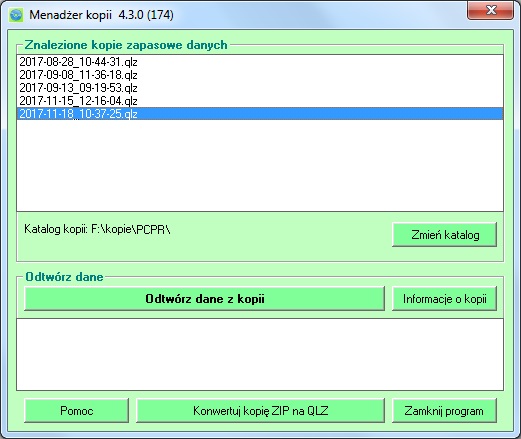521x439 pixels.
Task: Select backup 2017-09-13_09-19-53.qlz
Action: 260,88
